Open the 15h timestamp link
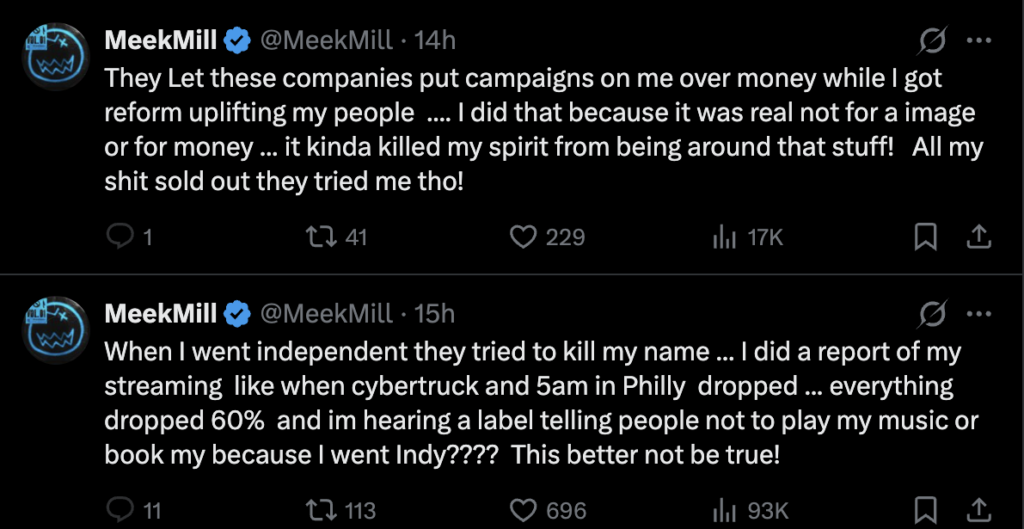The image size is (1024, 529). click(434, 314)
